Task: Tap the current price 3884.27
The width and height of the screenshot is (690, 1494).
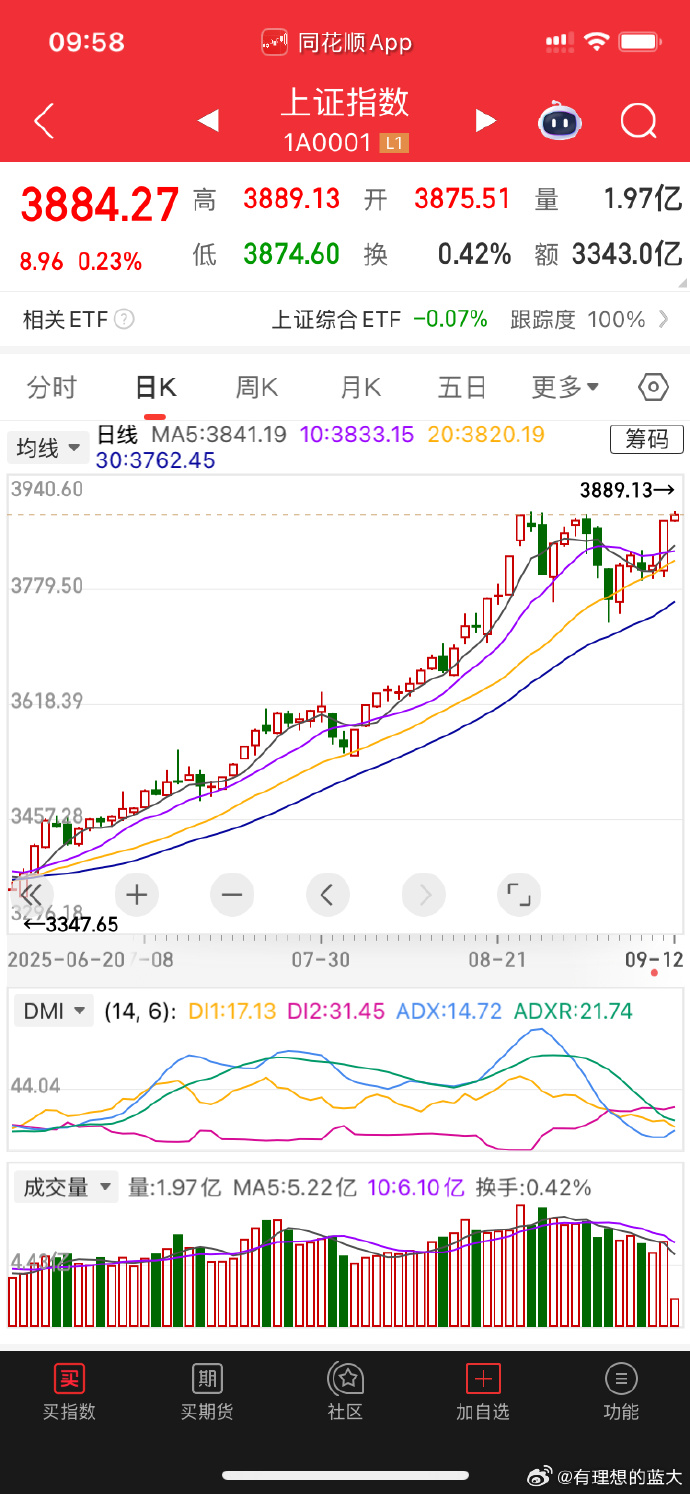Action: (x=100, y=205)
